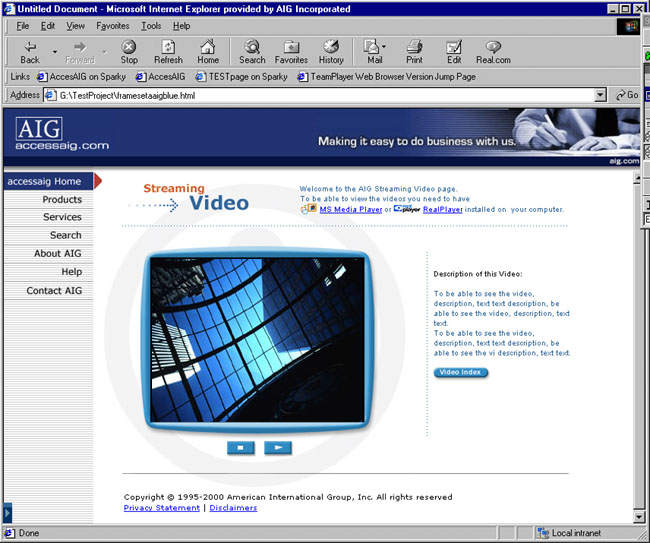Play the video with play button
This screenshot has height=543, width=650.
278,447
